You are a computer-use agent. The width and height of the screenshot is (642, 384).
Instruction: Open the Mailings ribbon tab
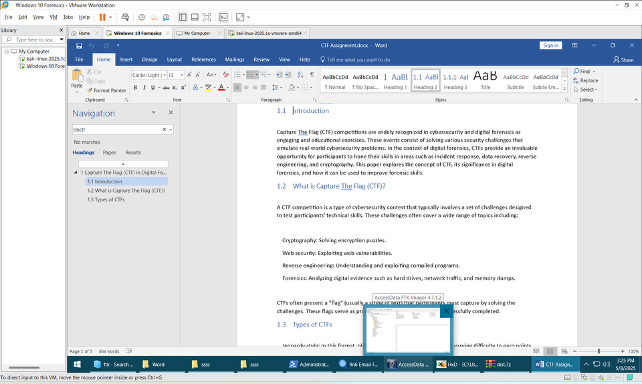[235, 59]
